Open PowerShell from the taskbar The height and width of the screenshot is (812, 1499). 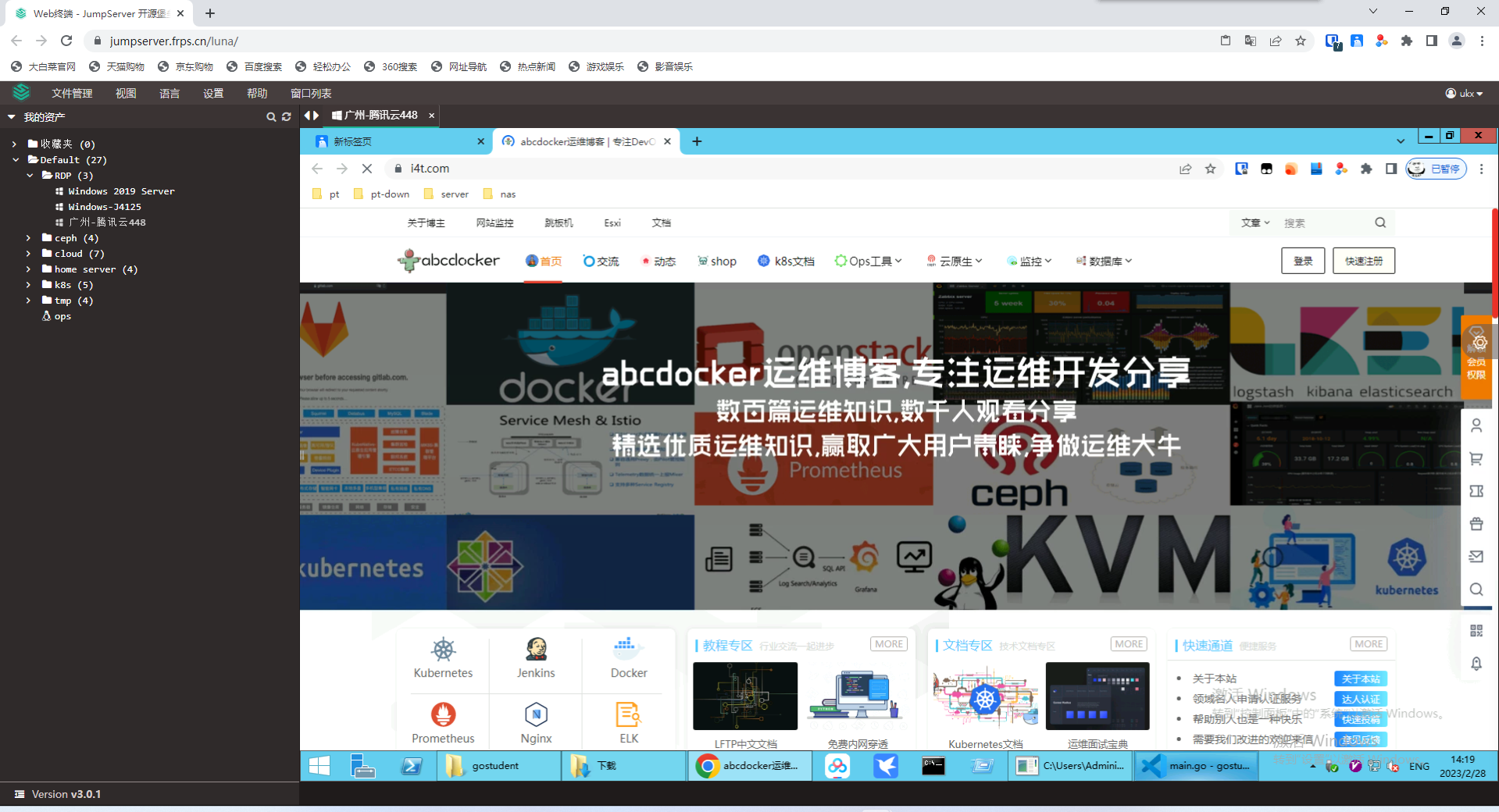click(412, 766)
